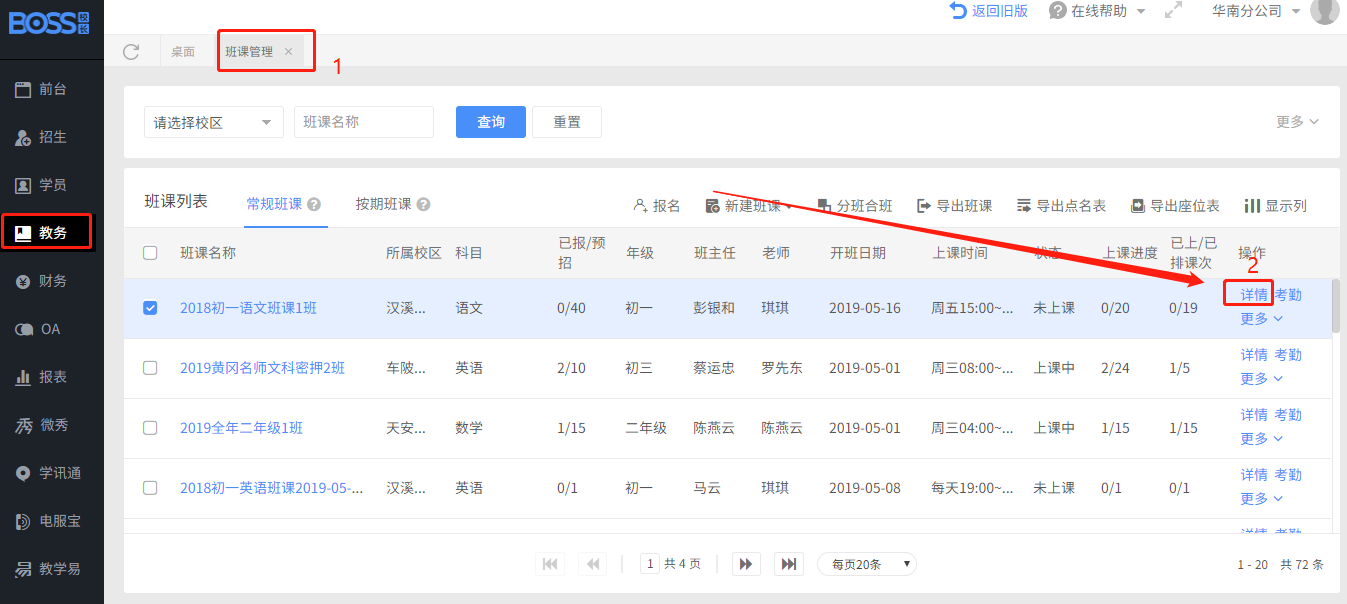The width and height of the screenshot is (1347, 604).
Task: Click help icon next to 按期班课
Action: 423,204
